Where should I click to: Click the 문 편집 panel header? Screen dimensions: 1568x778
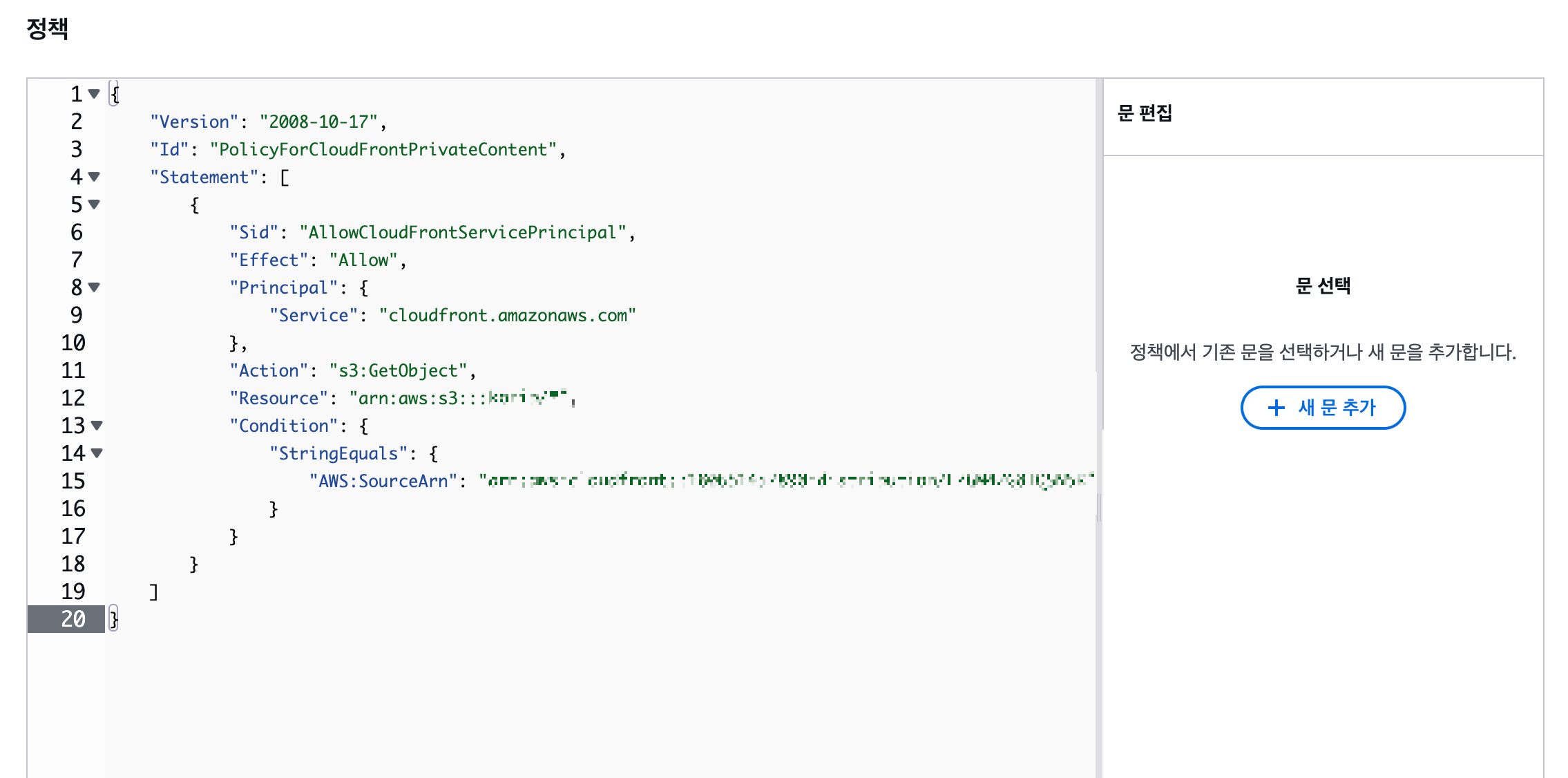click(x=1145, y=113)
